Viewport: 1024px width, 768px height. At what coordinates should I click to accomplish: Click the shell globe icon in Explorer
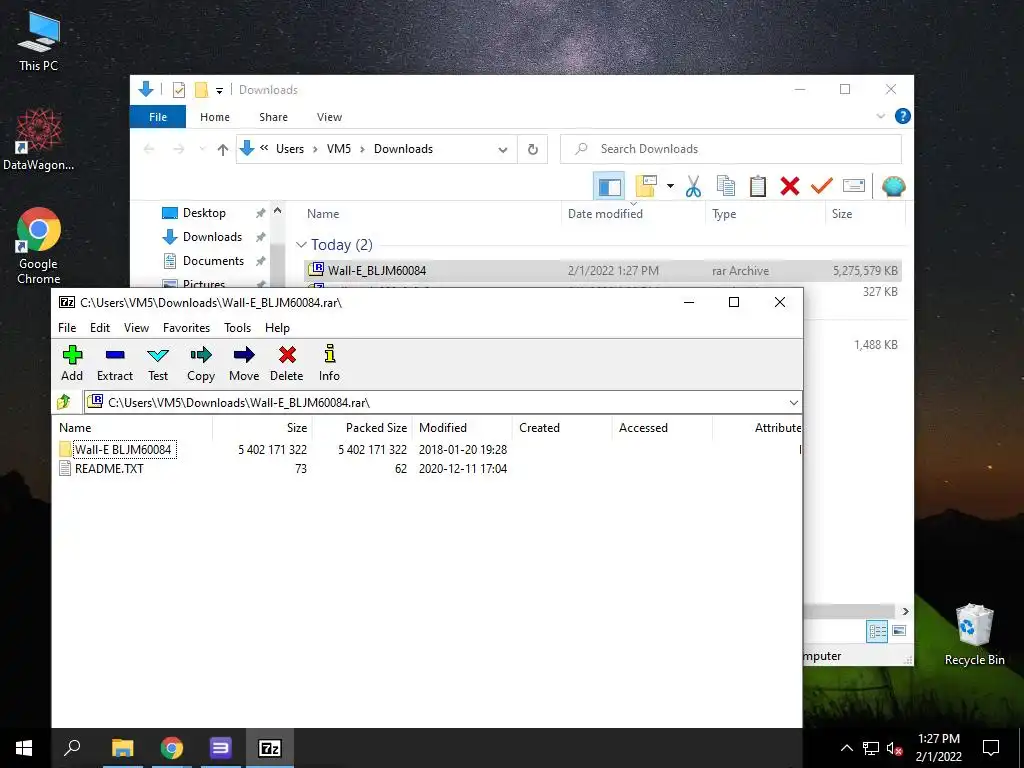pyautogui.click(x=893, y=186)
